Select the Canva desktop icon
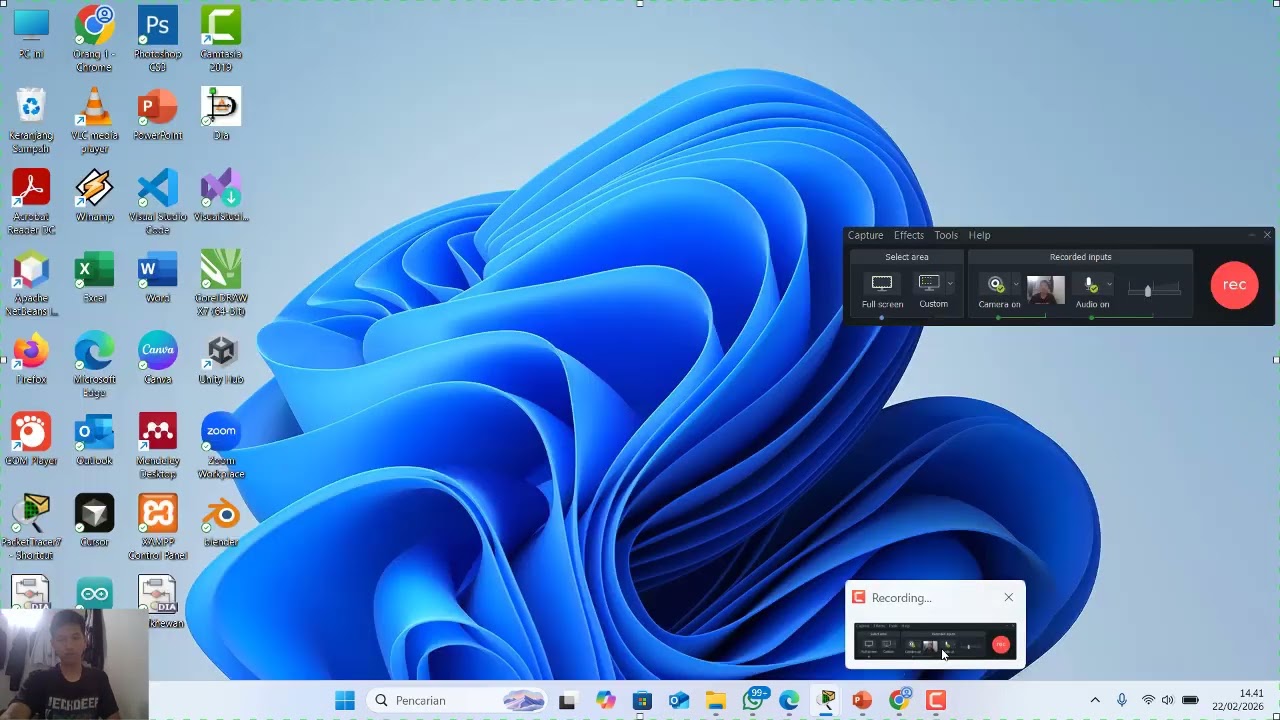Screen dimensions: 1280x720 (x=157, y=359)
